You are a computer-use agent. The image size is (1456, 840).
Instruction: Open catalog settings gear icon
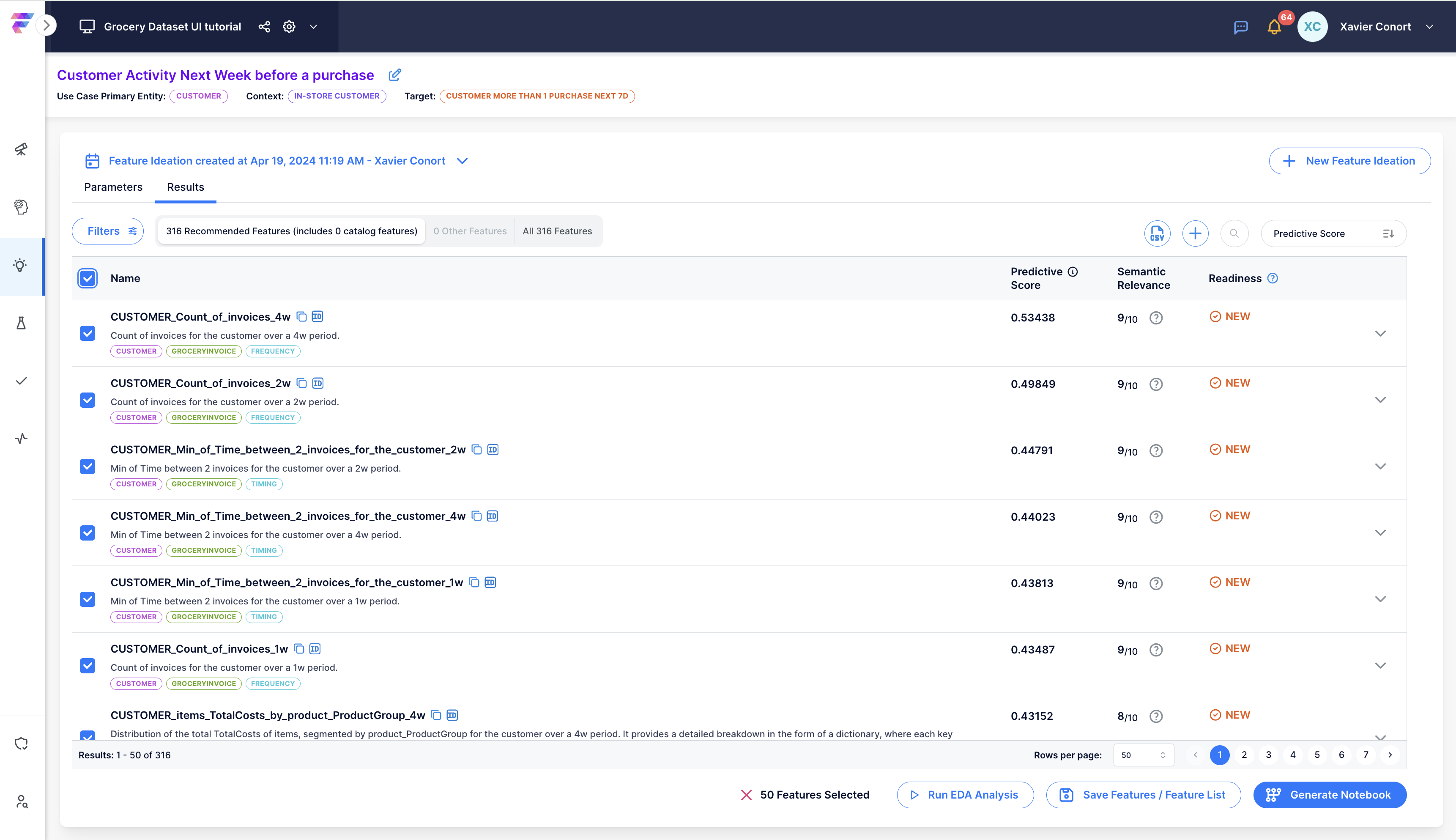289,27
